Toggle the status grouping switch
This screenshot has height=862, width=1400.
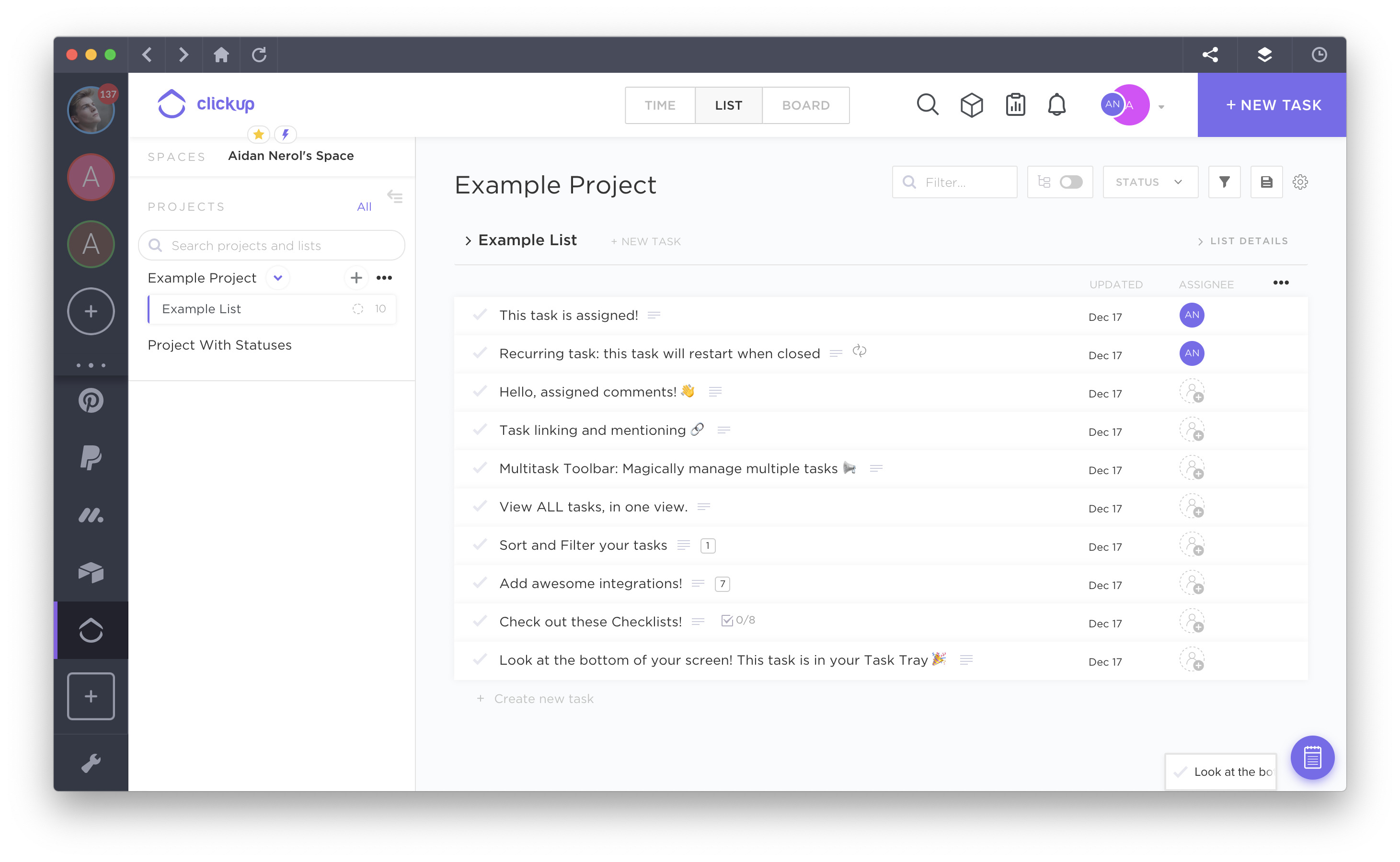pyautogui.click(x=1070, y=181)
